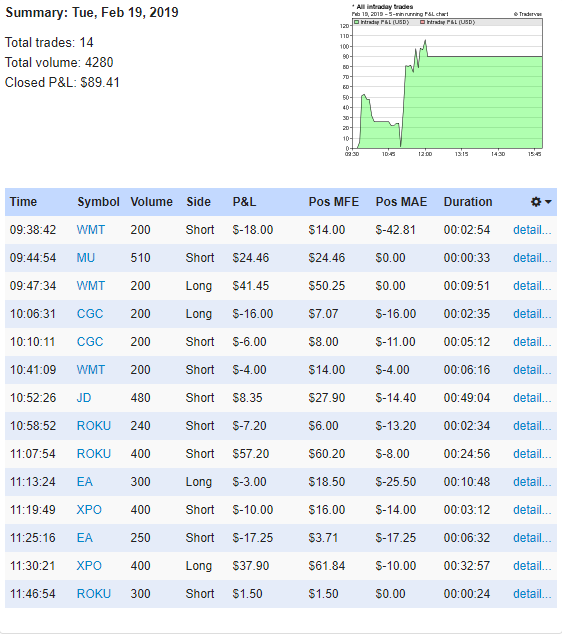View detail for 10:52:26 JD trade

pyautogui.click(x=532, y=397)
